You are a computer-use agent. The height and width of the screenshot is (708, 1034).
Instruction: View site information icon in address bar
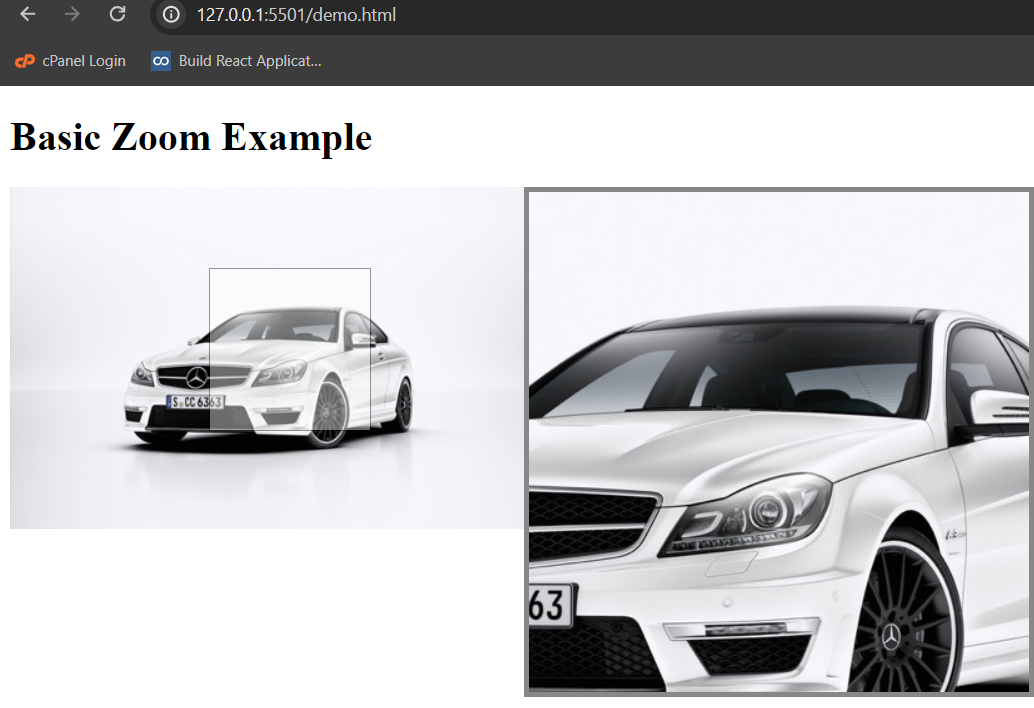pyautogui.click(x=171, y=15)
